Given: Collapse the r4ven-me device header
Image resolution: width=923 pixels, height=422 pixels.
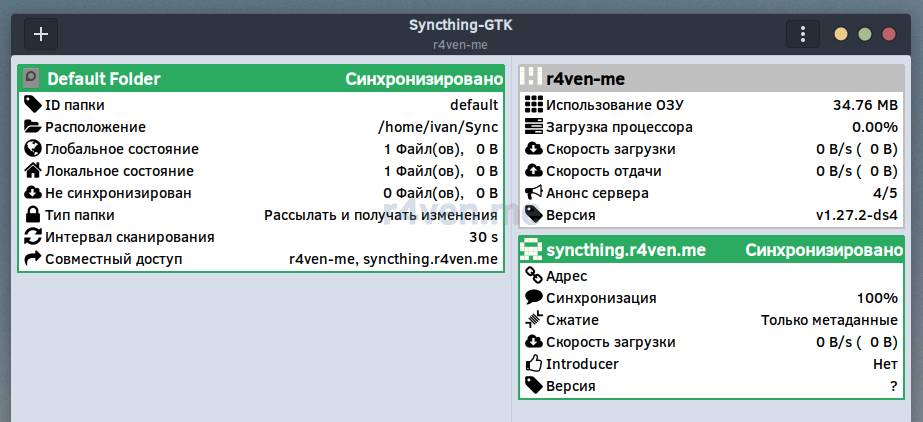Looking at the screenshot, I should click(710, 79).
